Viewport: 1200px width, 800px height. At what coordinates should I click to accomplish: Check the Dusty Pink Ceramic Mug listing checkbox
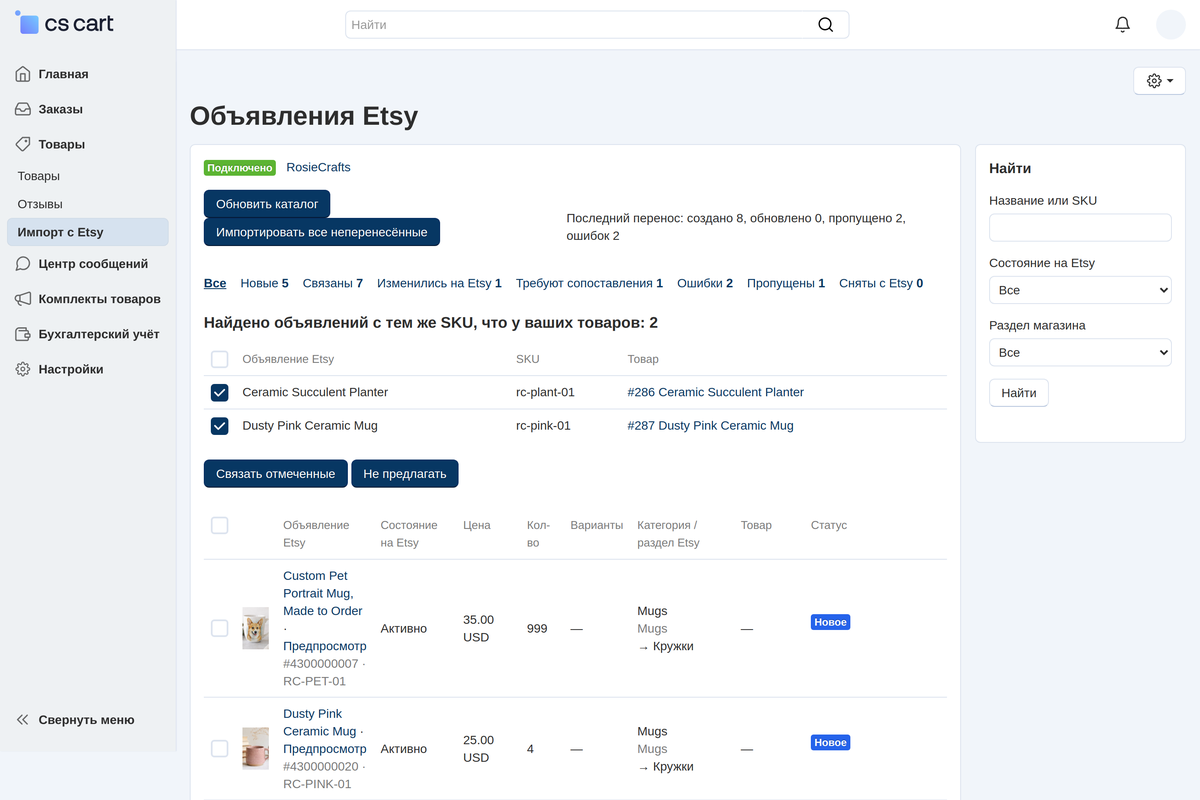220,748
